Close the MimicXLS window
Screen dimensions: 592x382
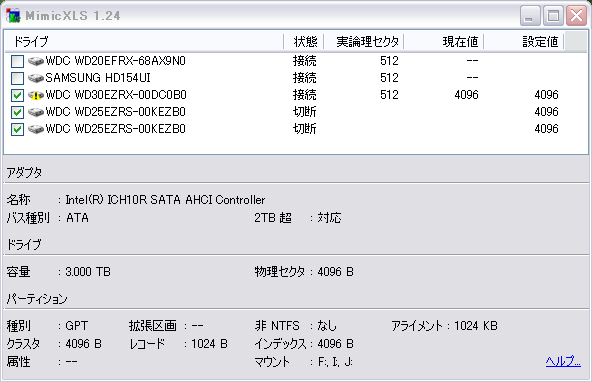(576, 16)
